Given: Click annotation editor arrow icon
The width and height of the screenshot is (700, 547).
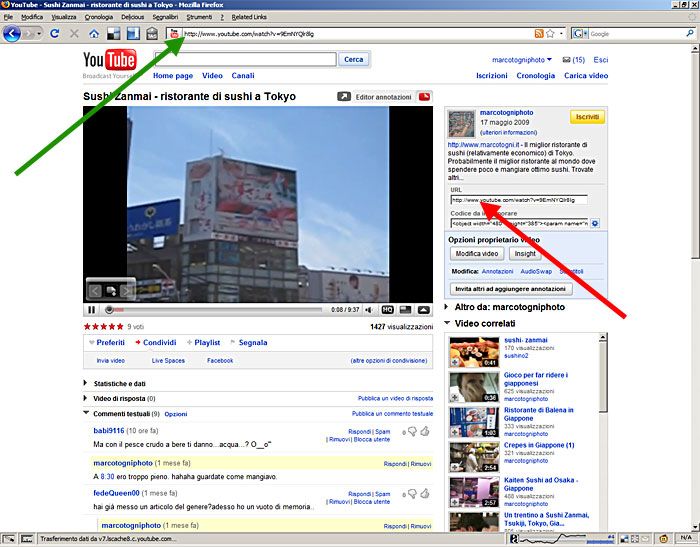Looking at the screenshot, I should tap(344, 96).
